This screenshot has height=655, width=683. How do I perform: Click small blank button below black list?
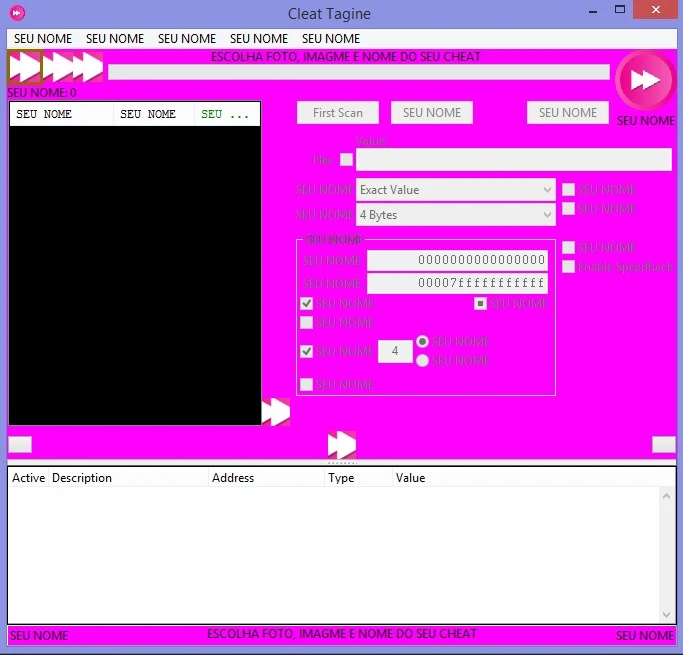[x=20, y=444]
